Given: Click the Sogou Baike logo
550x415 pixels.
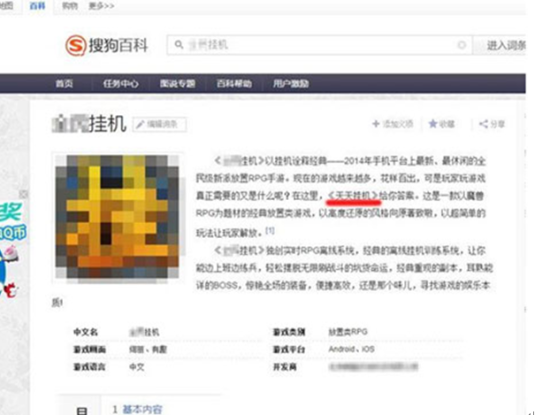Looking at the screenshot, I should tap(107, 45).
